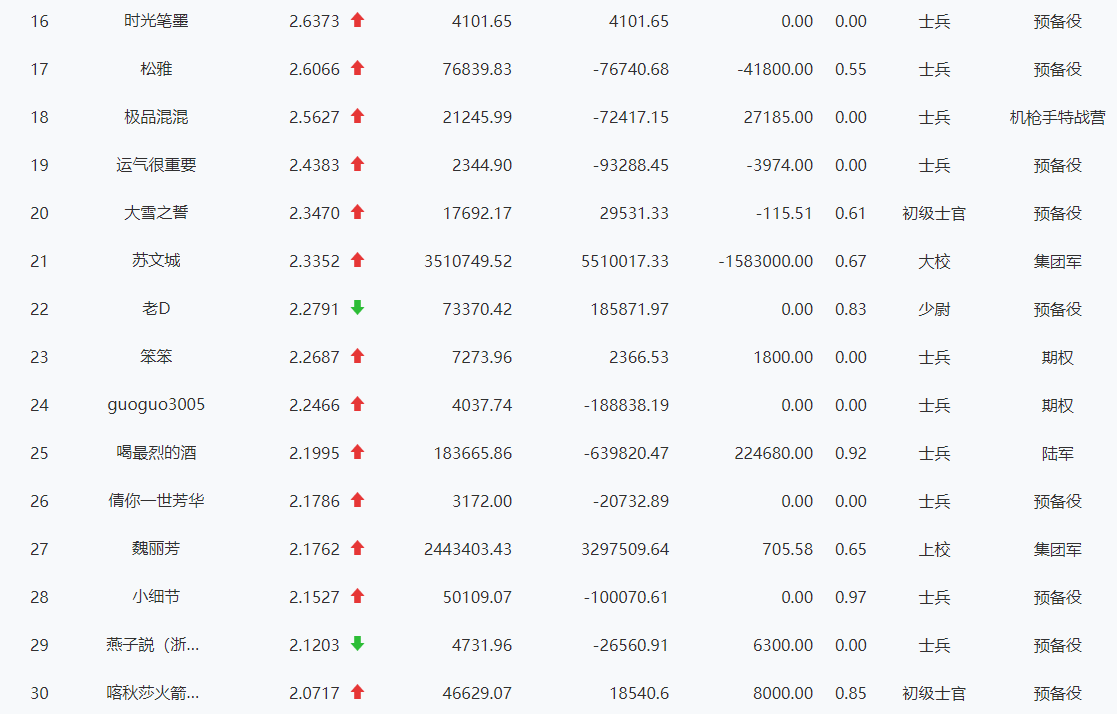Click the green down arrow for 老D
Image resolution: width=1117 pixels, height=714 pixels.
pyautogui.click(x=358, y=308)
